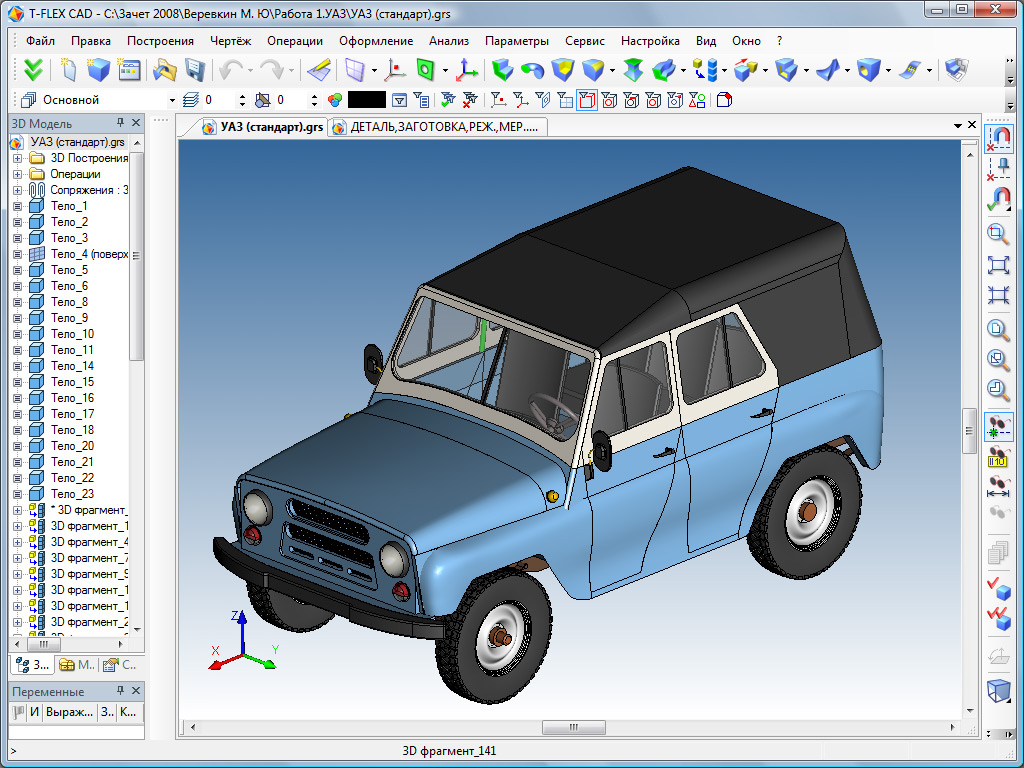Open the Файл menu
The height and width of the screenshot is (768, 1024).
(40, 40)
